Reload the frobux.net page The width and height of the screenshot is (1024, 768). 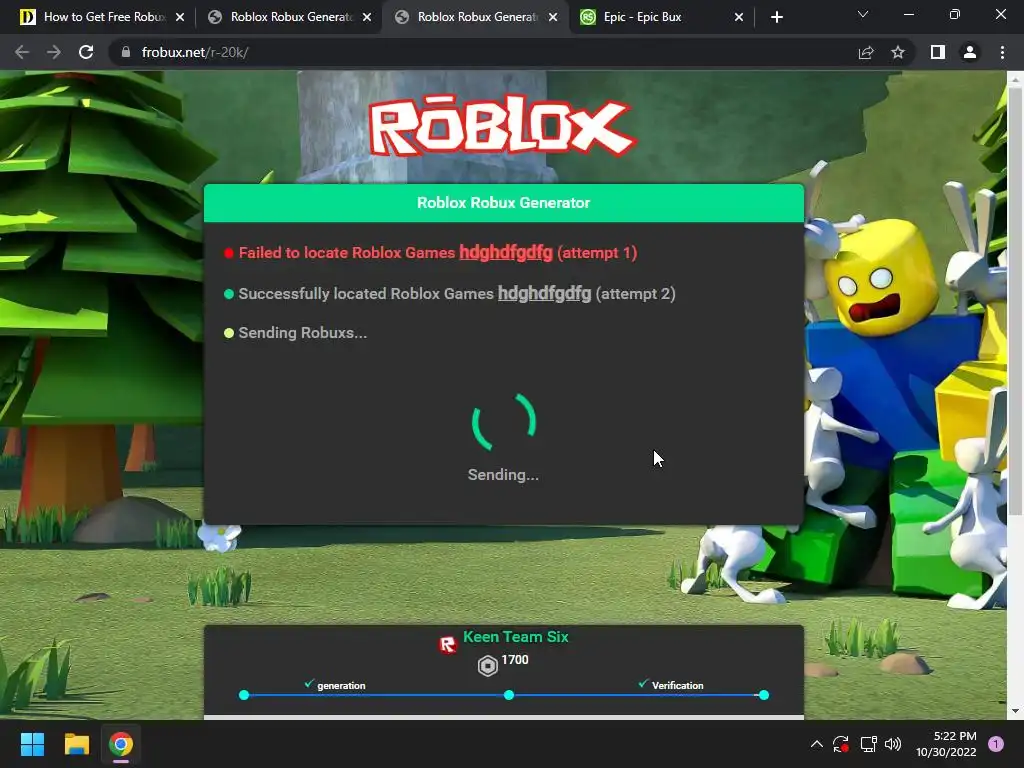(86, 52)
